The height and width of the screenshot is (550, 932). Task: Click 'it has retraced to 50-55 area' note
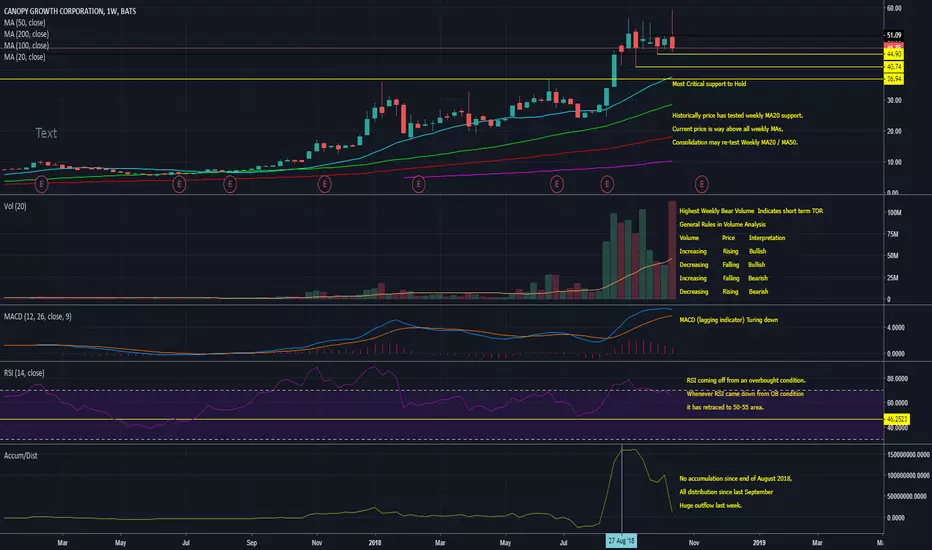(x=725, y=407)
